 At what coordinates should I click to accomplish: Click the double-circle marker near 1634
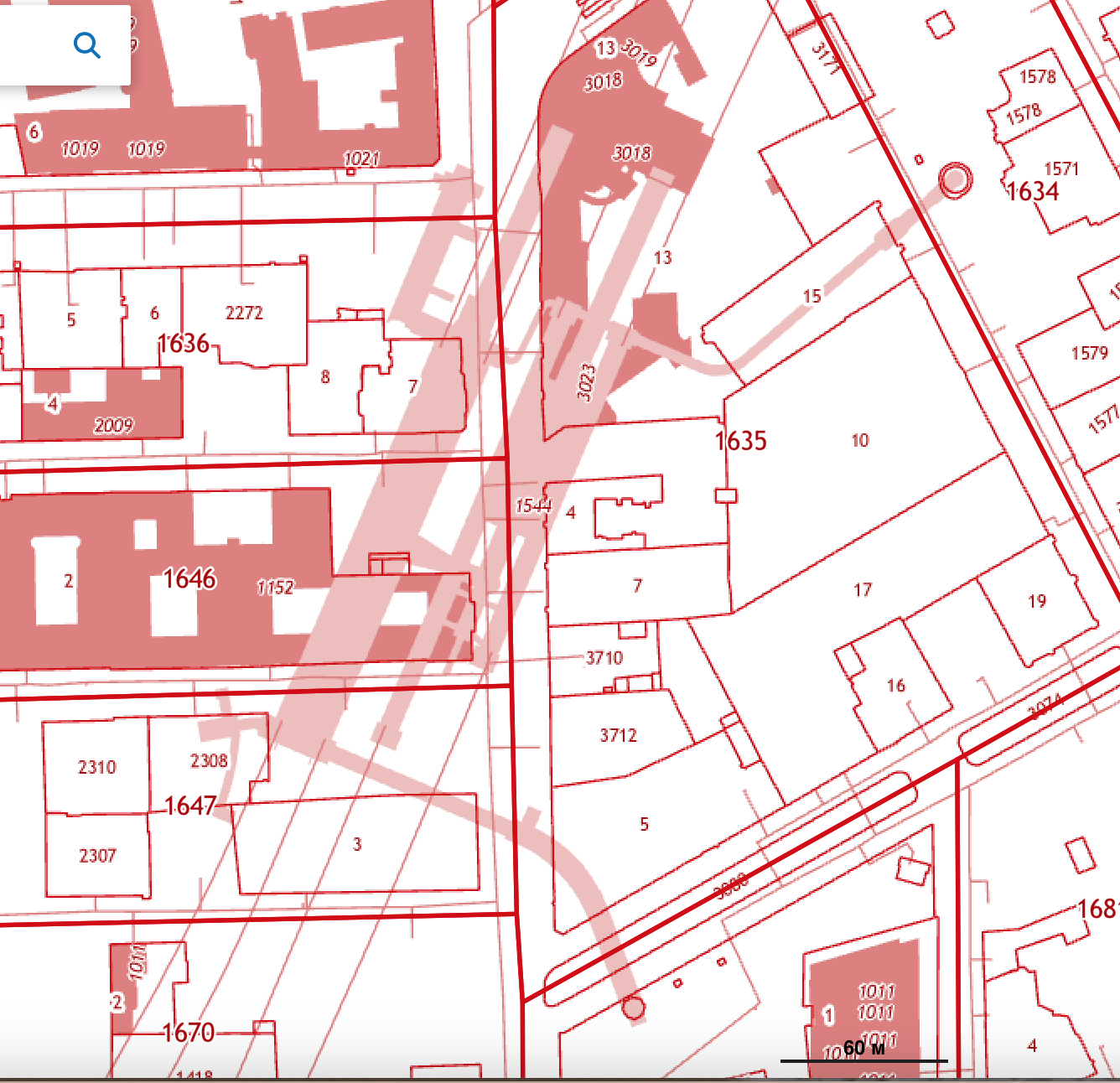955,179
